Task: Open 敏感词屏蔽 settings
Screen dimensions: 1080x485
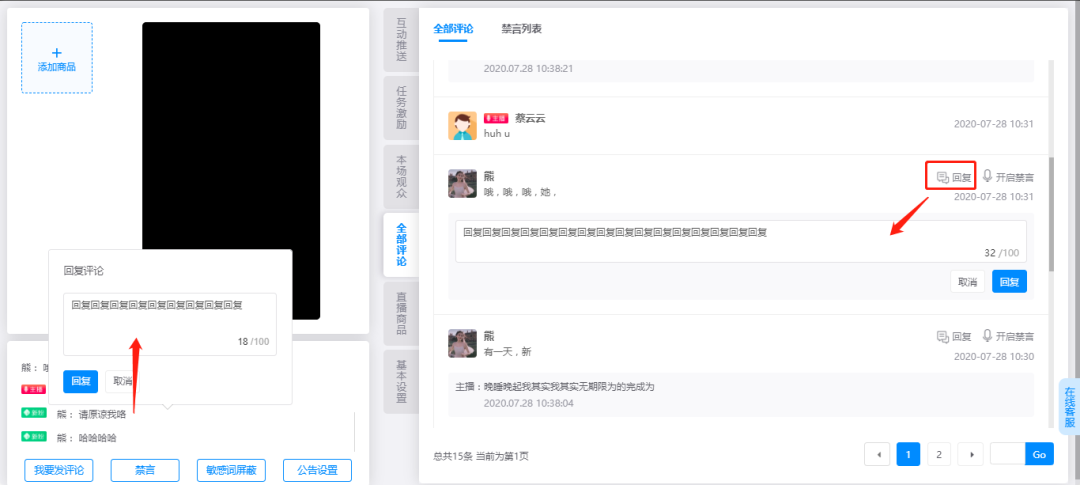Action: (231, 471)
